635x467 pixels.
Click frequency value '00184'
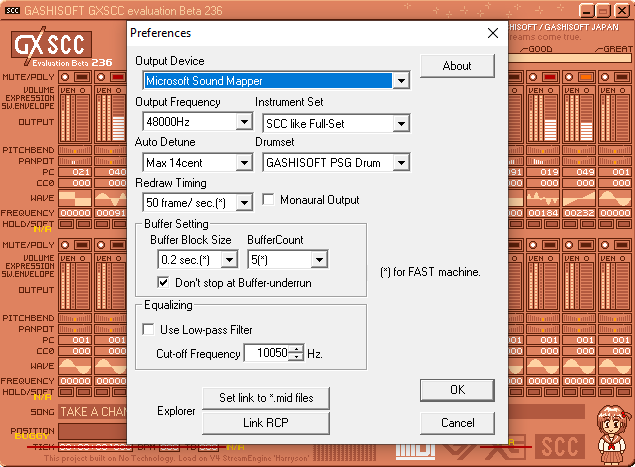543,213
